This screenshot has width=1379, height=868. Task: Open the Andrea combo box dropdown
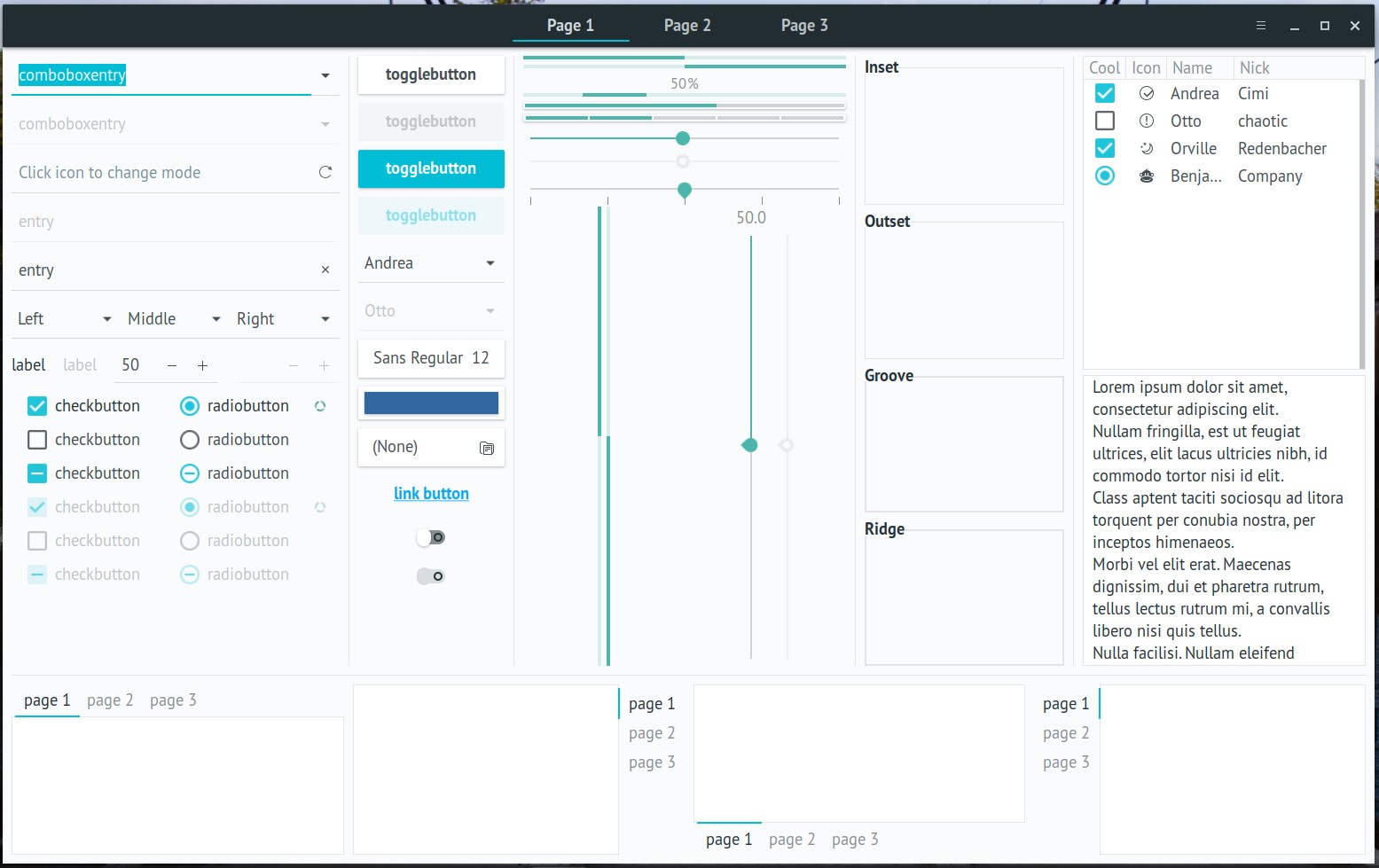coord(490,263)
